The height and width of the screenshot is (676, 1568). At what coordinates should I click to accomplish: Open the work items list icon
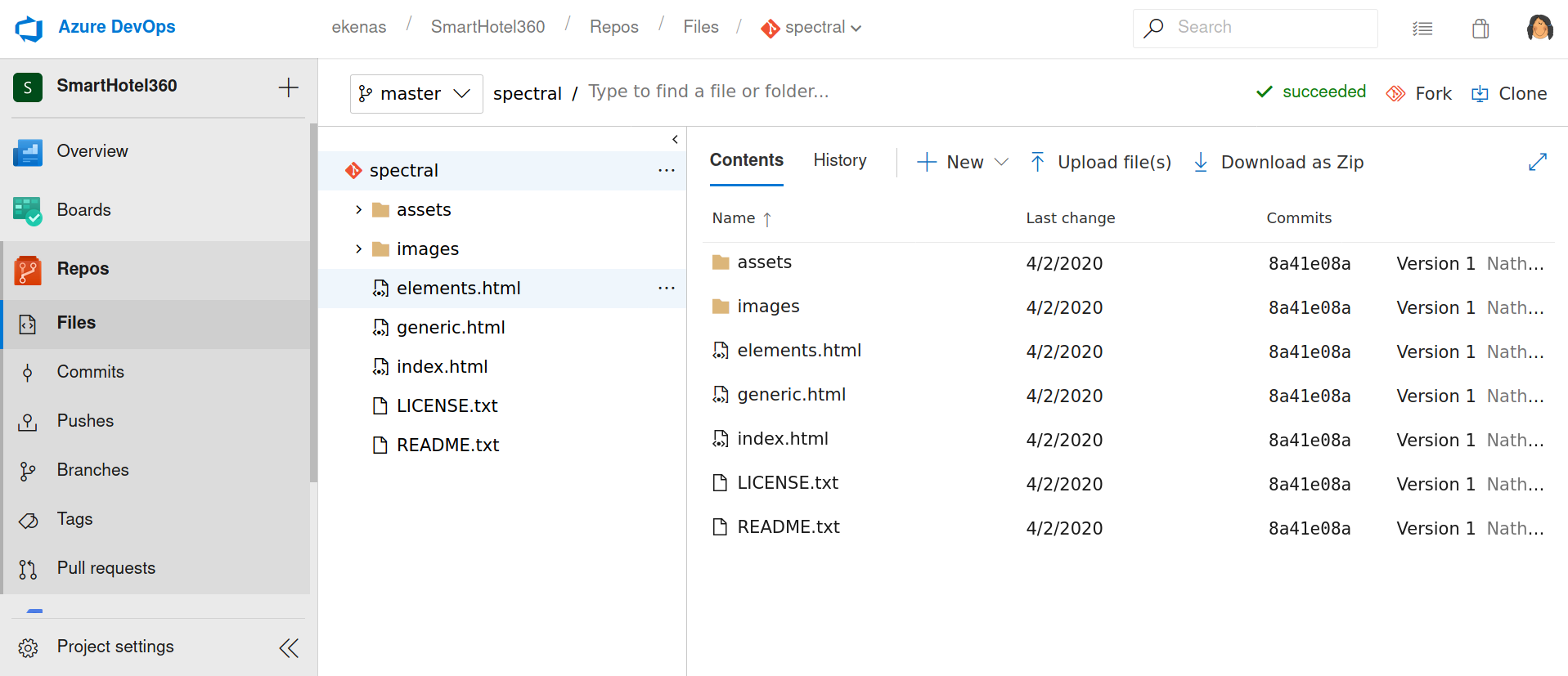[x=1422, y=29]
